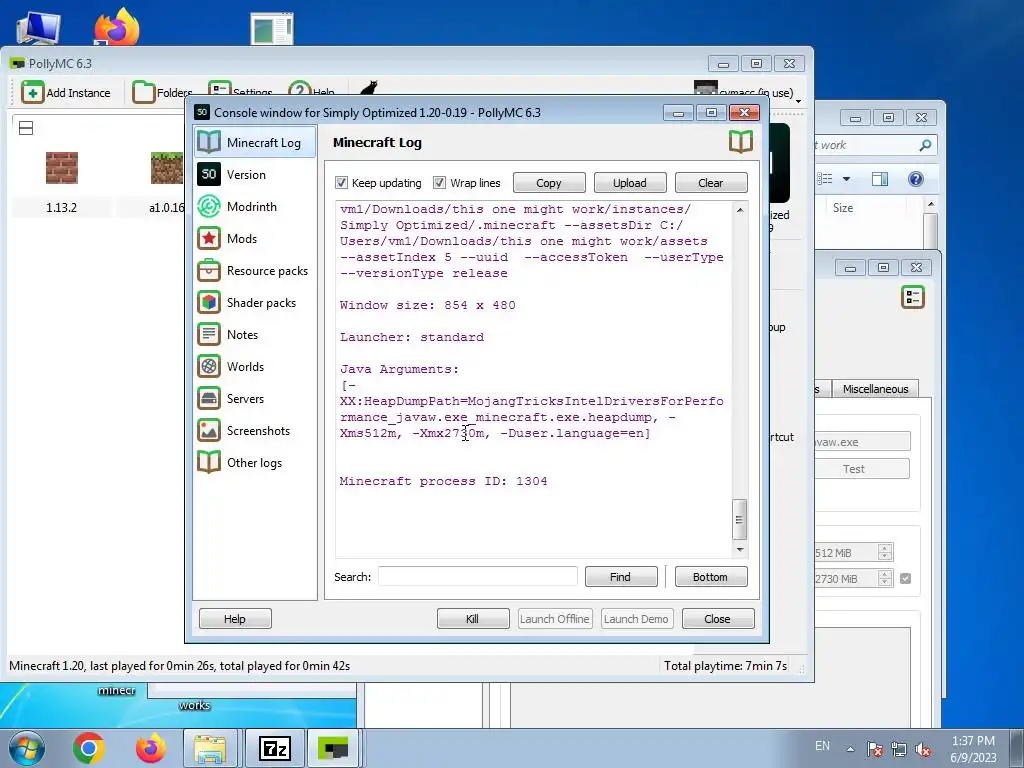Kill the running Minecraft process

pos(473,618)
